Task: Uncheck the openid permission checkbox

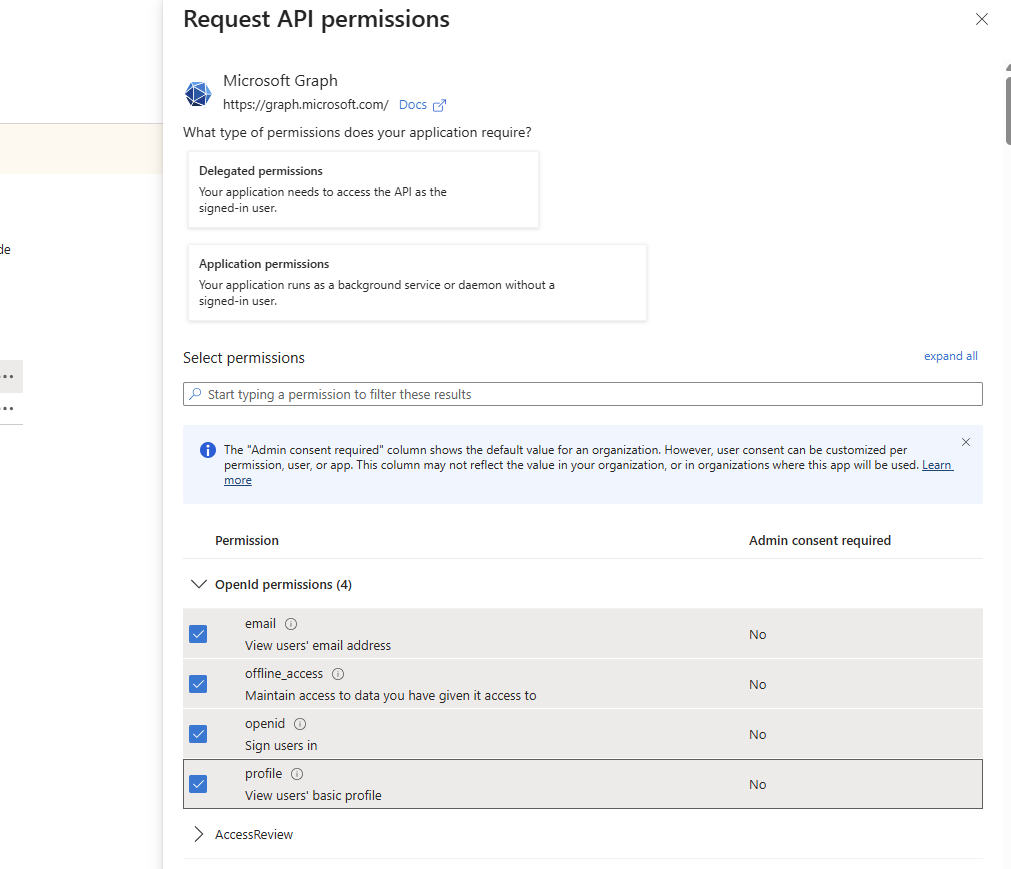Action: coord(198,734)
